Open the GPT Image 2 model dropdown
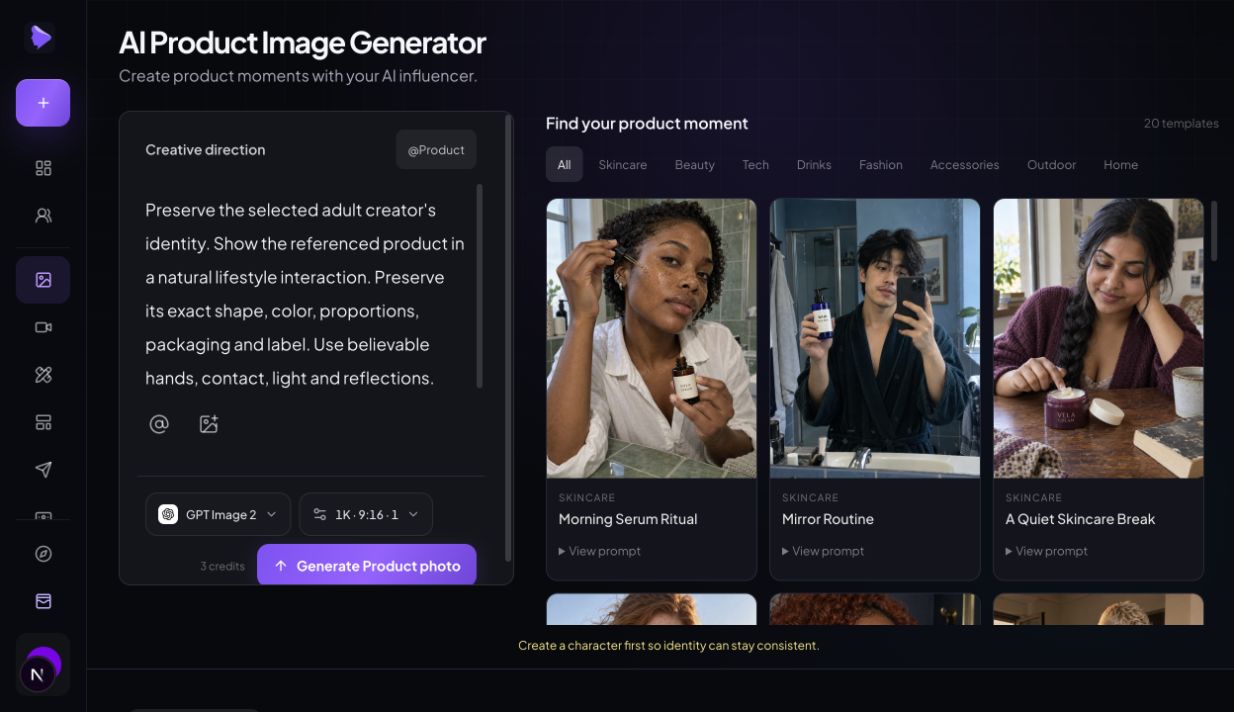The image size is (1234, 712). point(218,514)
